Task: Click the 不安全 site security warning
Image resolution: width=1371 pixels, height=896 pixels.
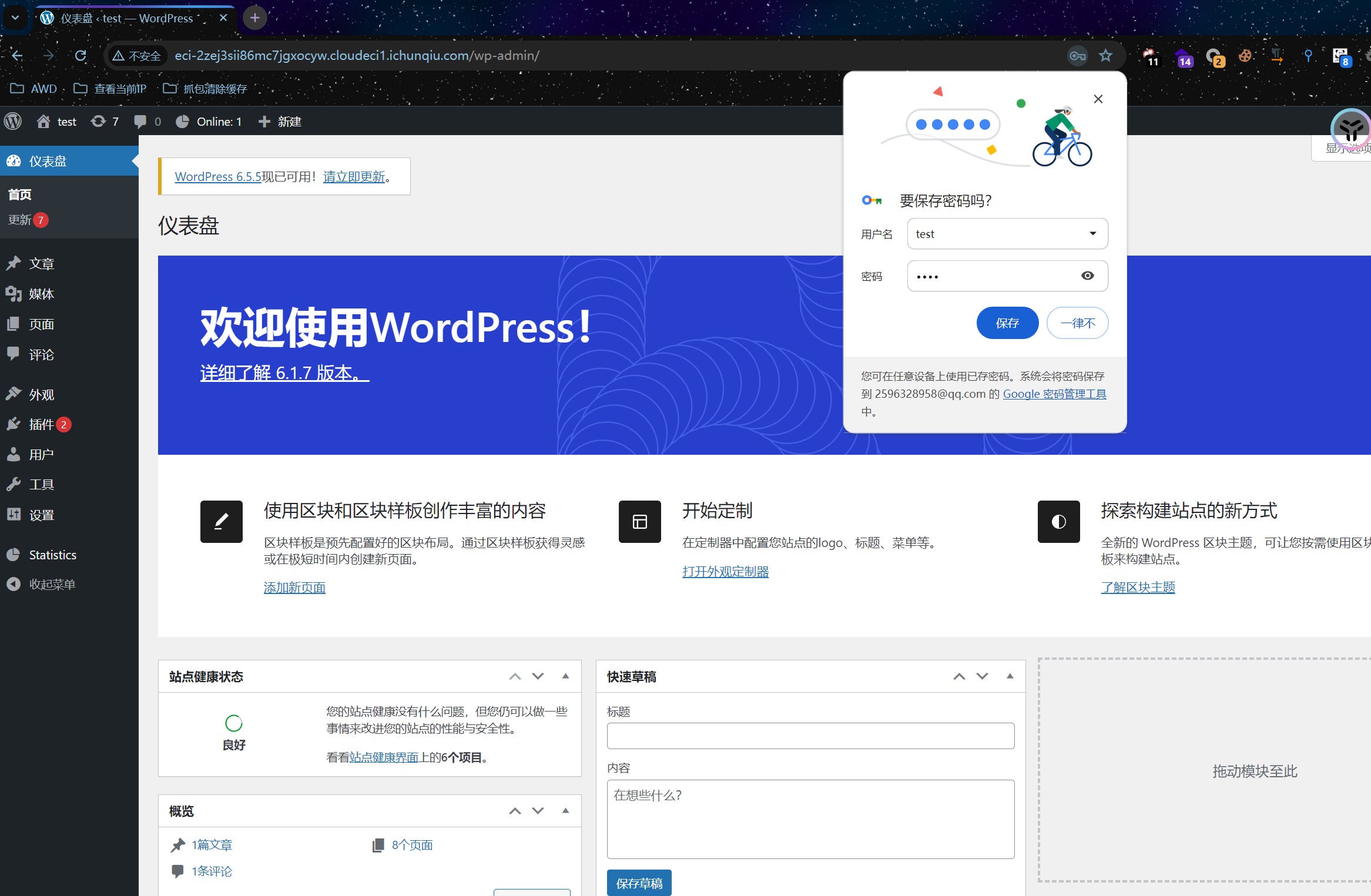Action: (137, 56)
